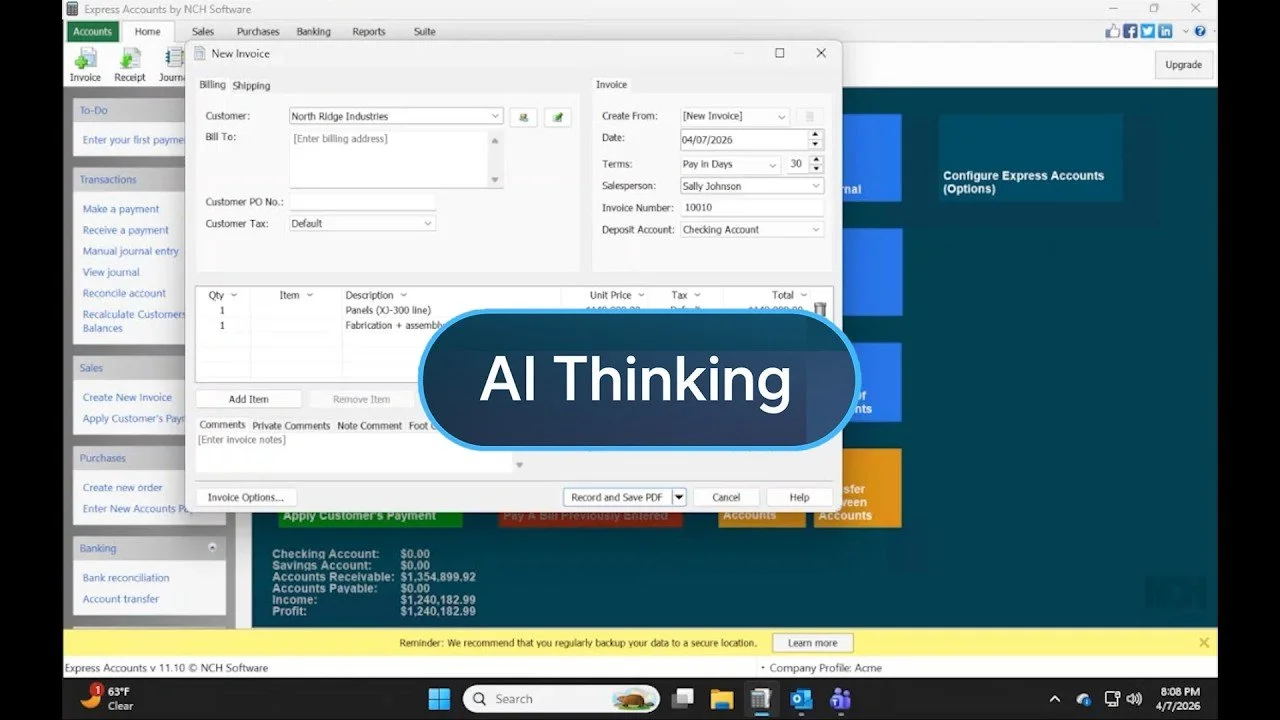
Task: Click the Invoice Options button
Action: point(245,497)
